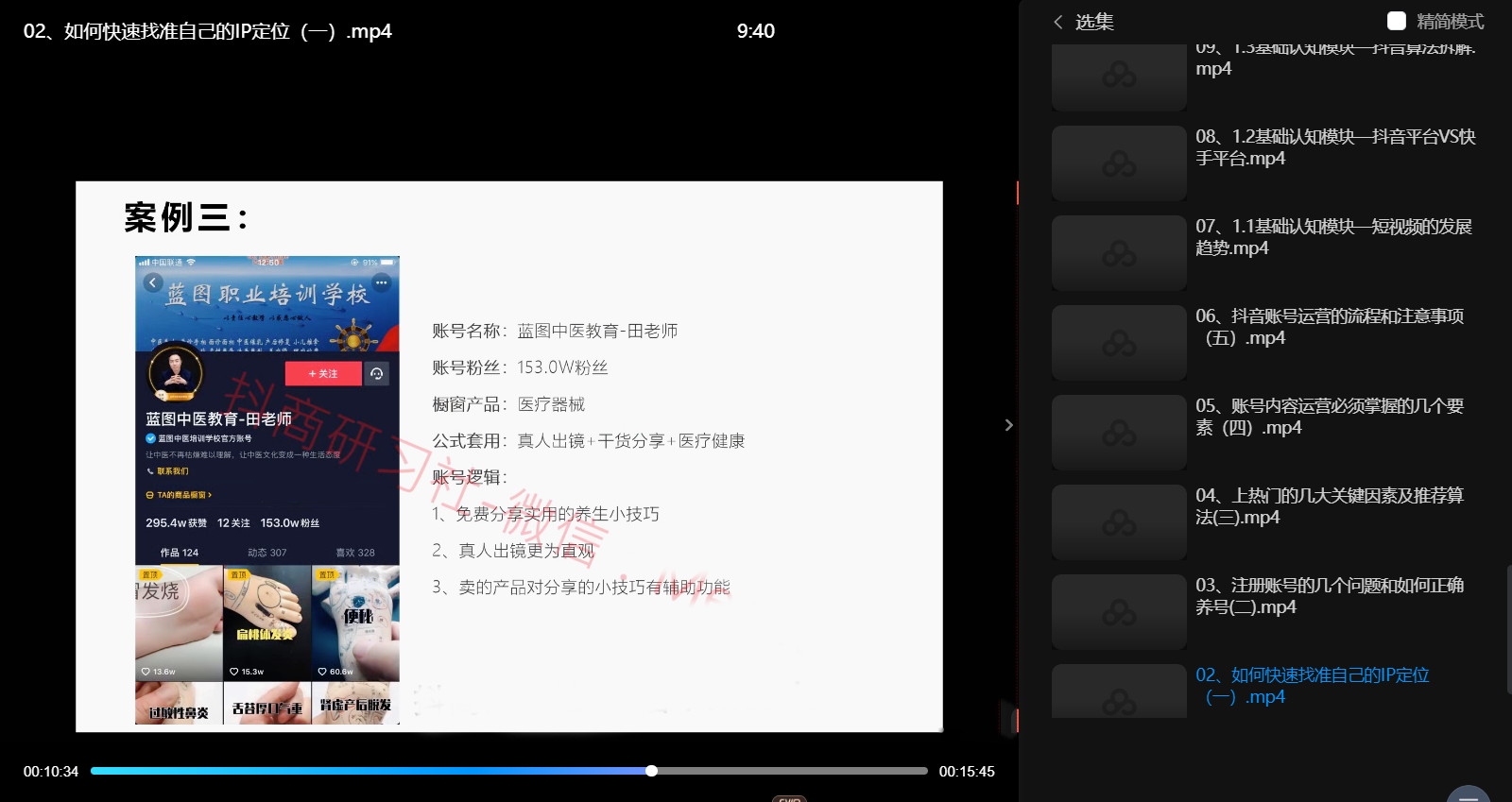Collapse the episode list with the side chevron
Viewport: 1512px width, 802px height.
pyautogui.click(x=1008, y=425)
